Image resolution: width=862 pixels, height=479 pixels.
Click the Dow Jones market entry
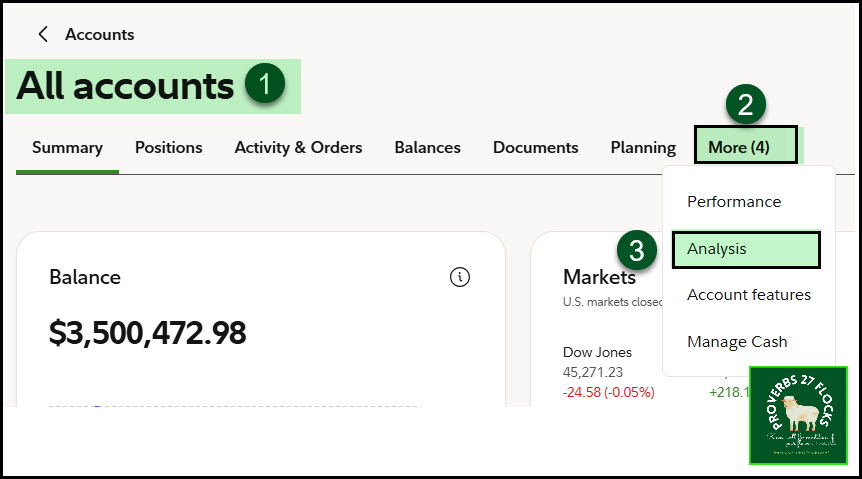[597, 352]
